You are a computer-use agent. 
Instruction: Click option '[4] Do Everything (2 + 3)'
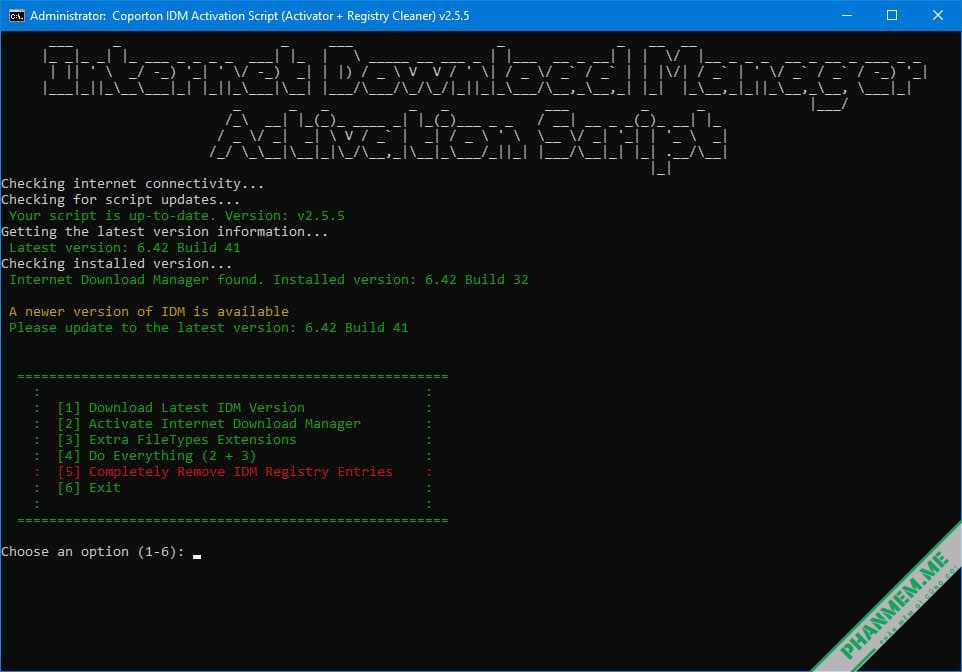(156, 455)
